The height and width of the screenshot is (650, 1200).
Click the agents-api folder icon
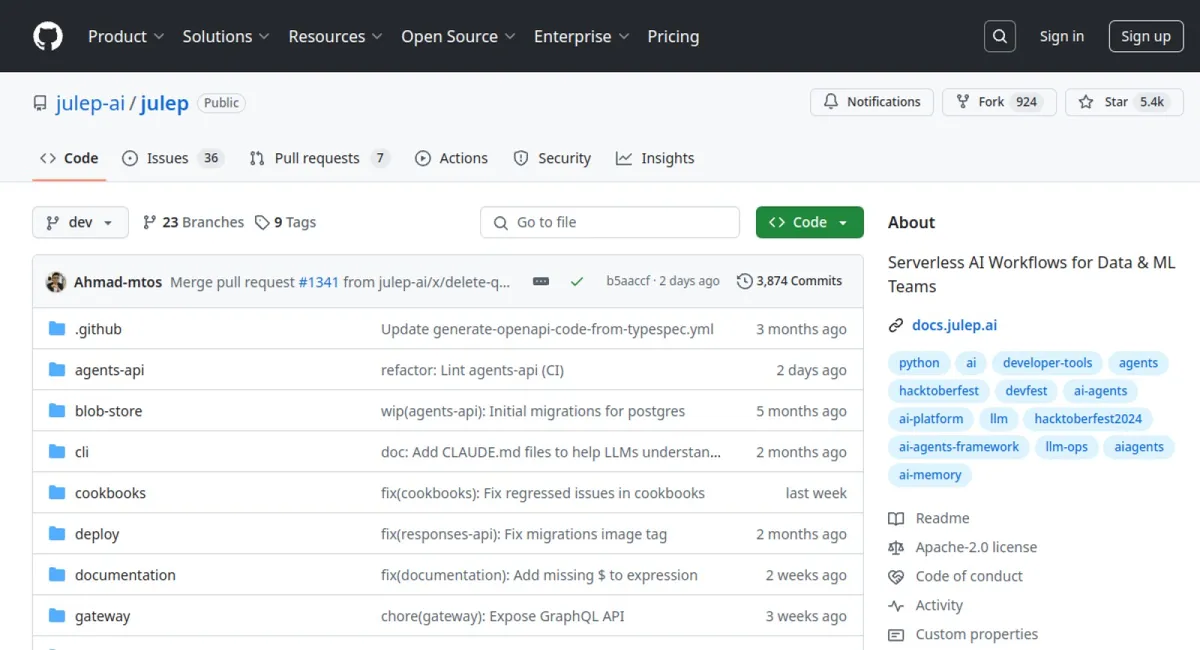point(57,370)
